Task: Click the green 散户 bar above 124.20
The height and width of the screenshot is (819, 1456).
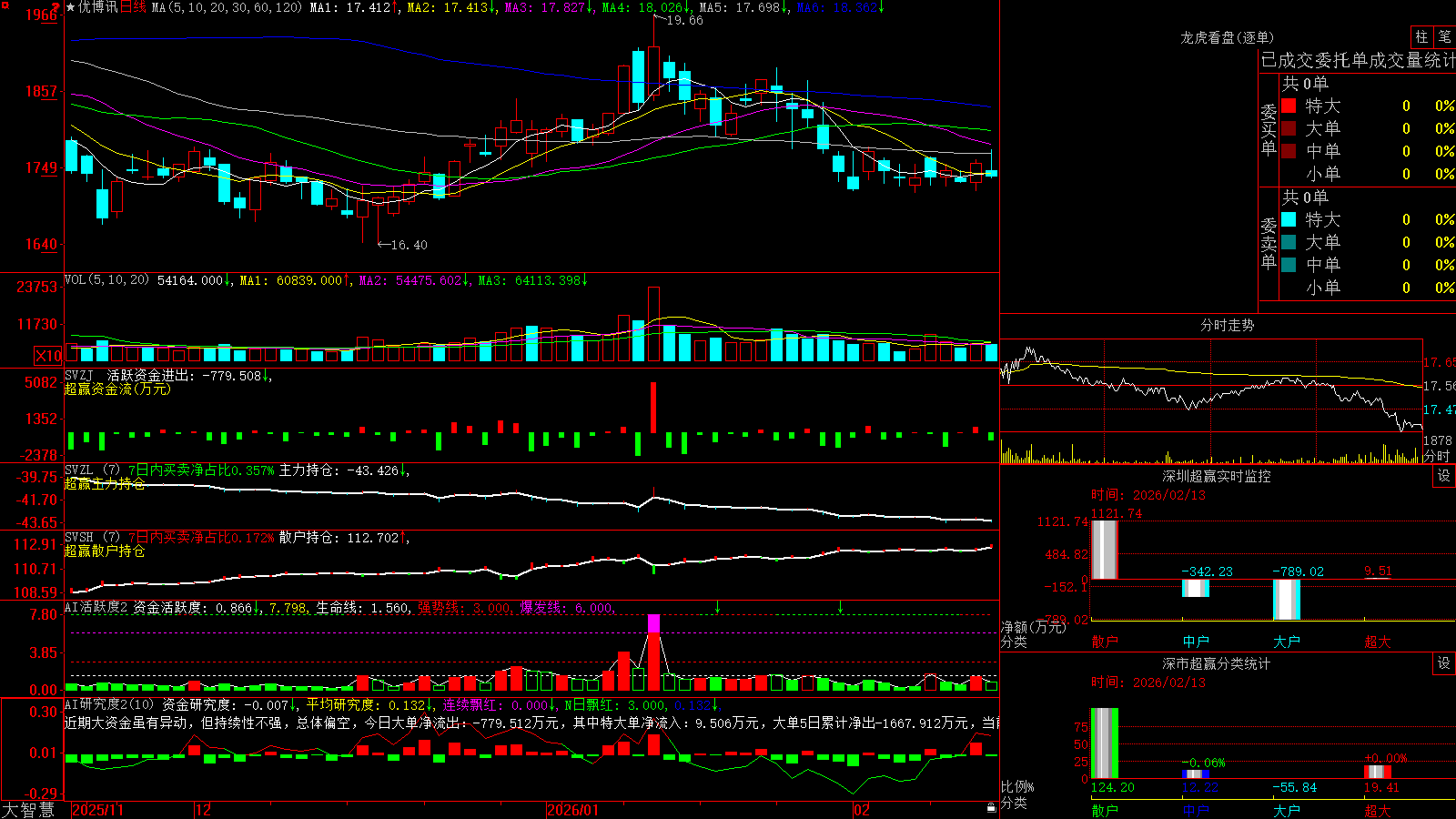Action: 1104,743
